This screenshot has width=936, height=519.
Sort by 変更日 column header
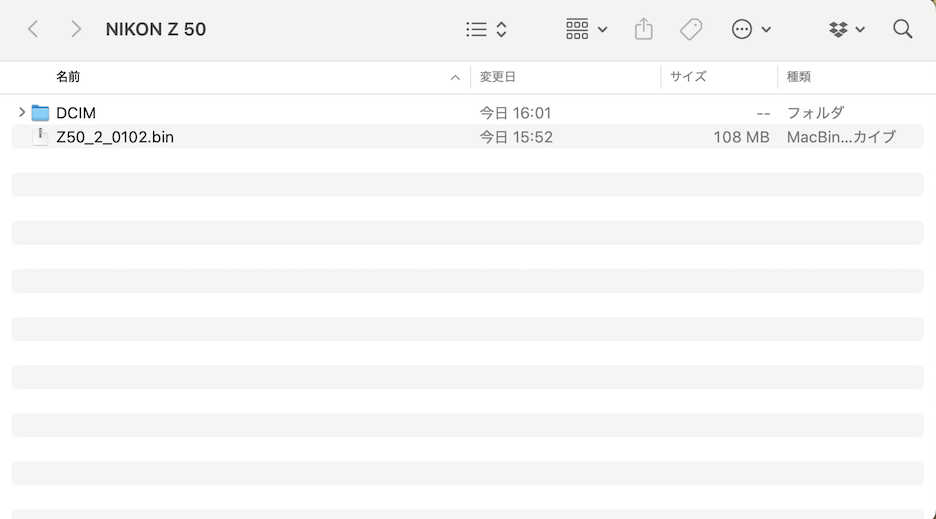497,77
